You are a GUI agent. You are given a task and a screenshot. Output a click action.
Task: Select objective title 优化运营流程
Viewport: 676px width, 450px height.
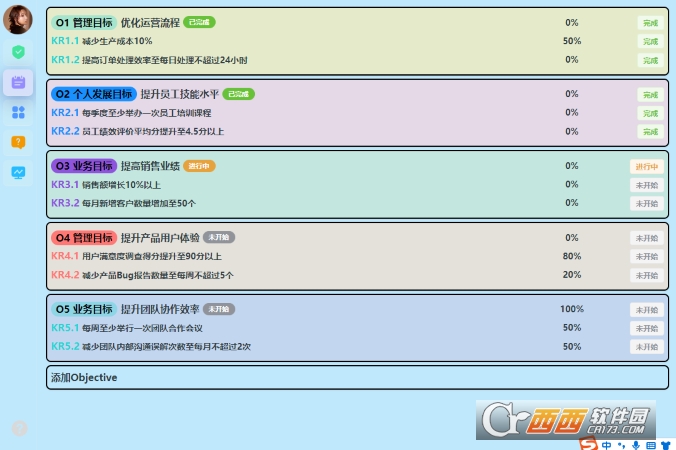150,22
